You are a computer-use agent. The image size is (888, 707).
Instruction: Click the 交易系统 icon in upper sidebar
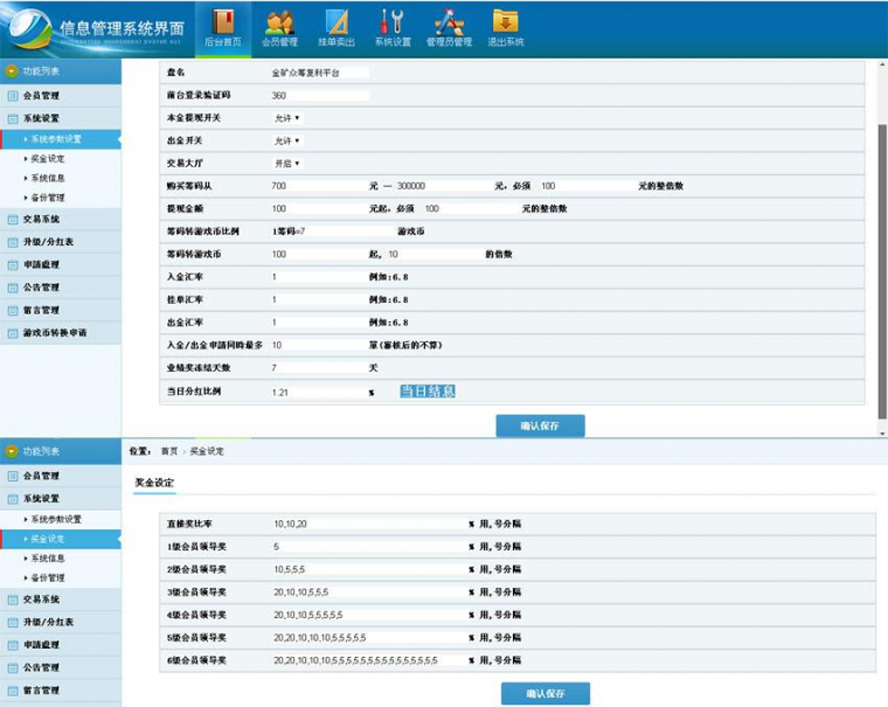tap(13, 219)
